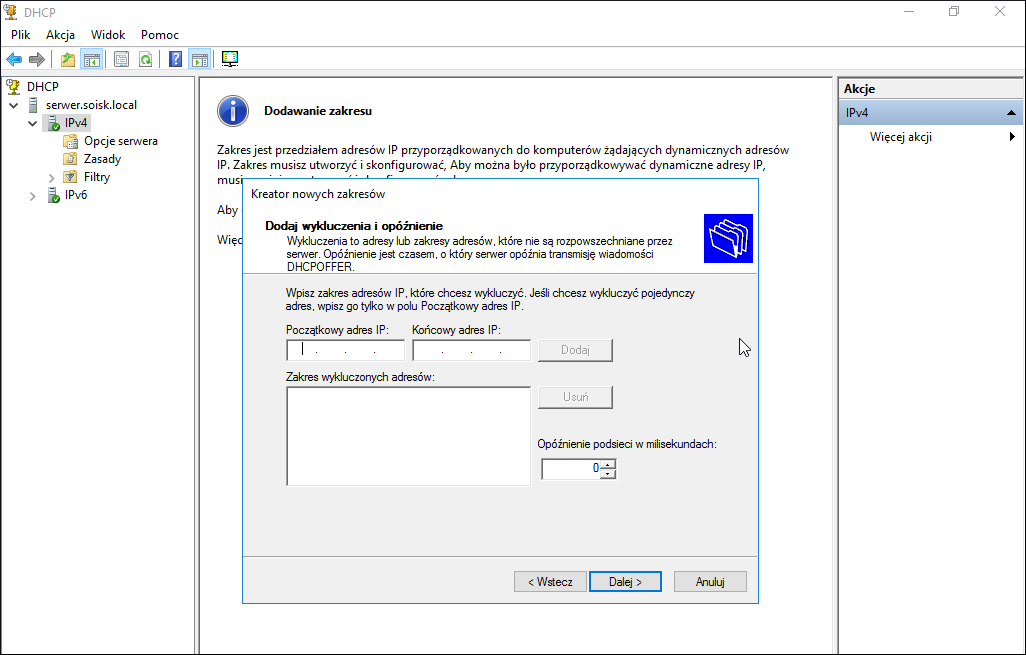Collapse the IPv4 header in Akcje pane
This screenshot has height=655, width=1026.
pos(1011,113)
